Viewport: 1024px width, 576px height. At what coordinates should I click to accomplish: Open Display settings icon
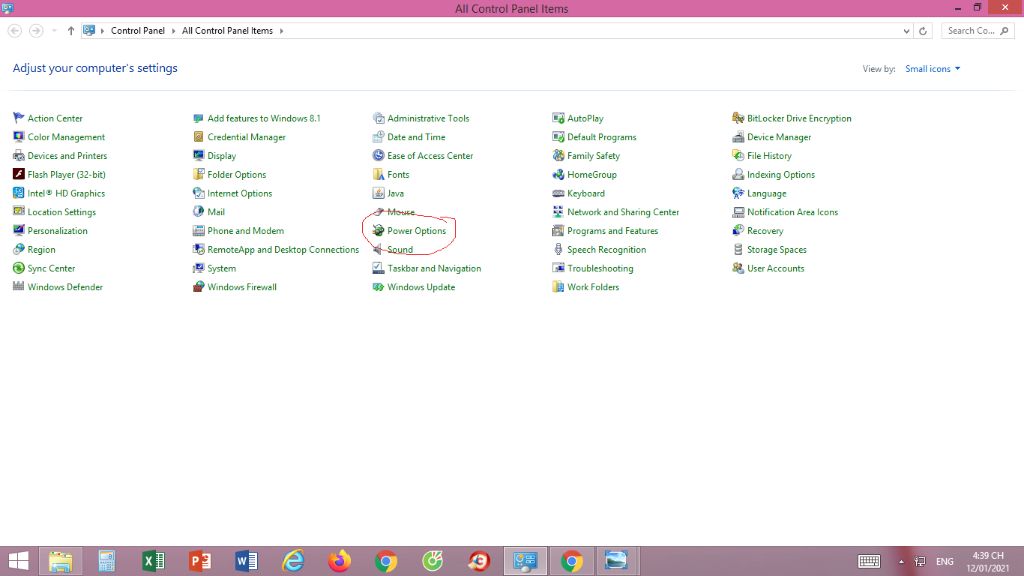coord(199,155)
